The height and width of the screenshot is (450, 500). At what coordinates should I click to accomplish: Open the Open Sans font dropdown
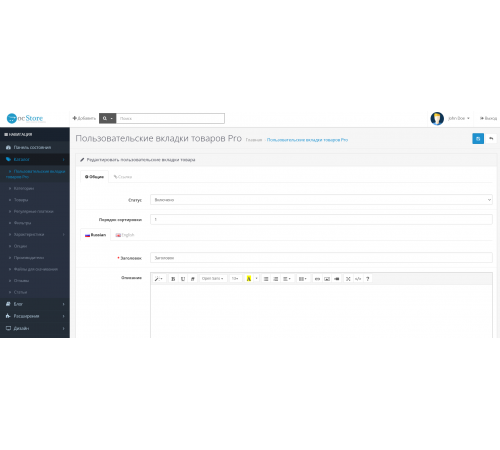[x=213, y=279]
